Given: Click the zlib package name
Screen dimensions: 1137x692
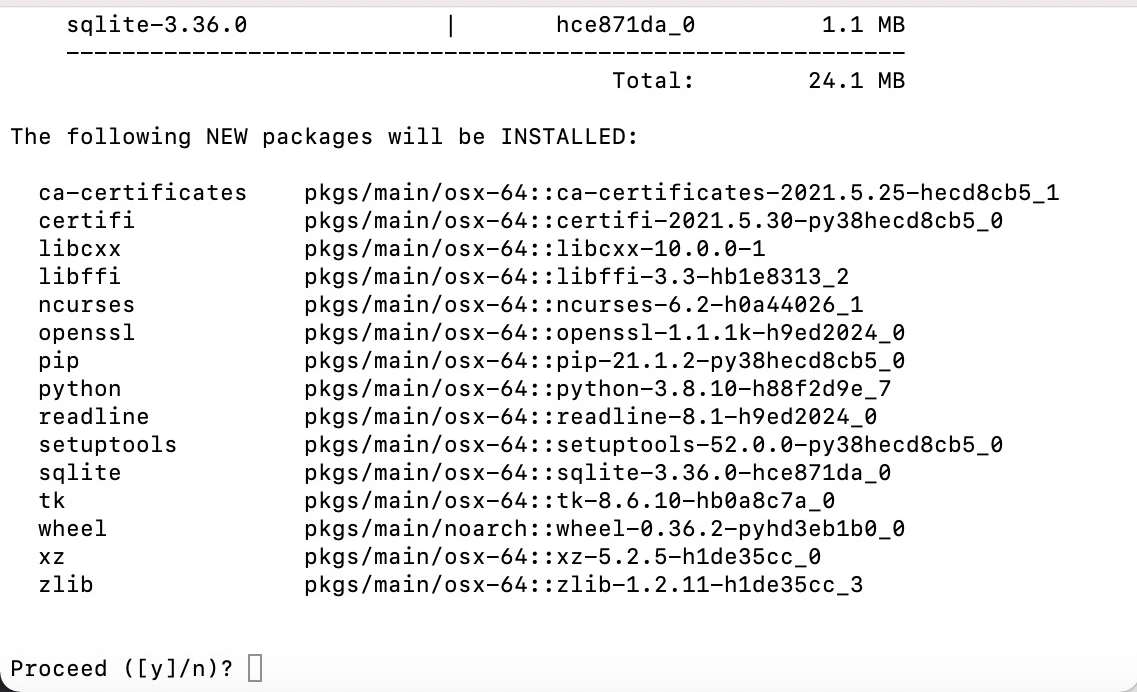Looking at the screenshot, I should point(66,585).
